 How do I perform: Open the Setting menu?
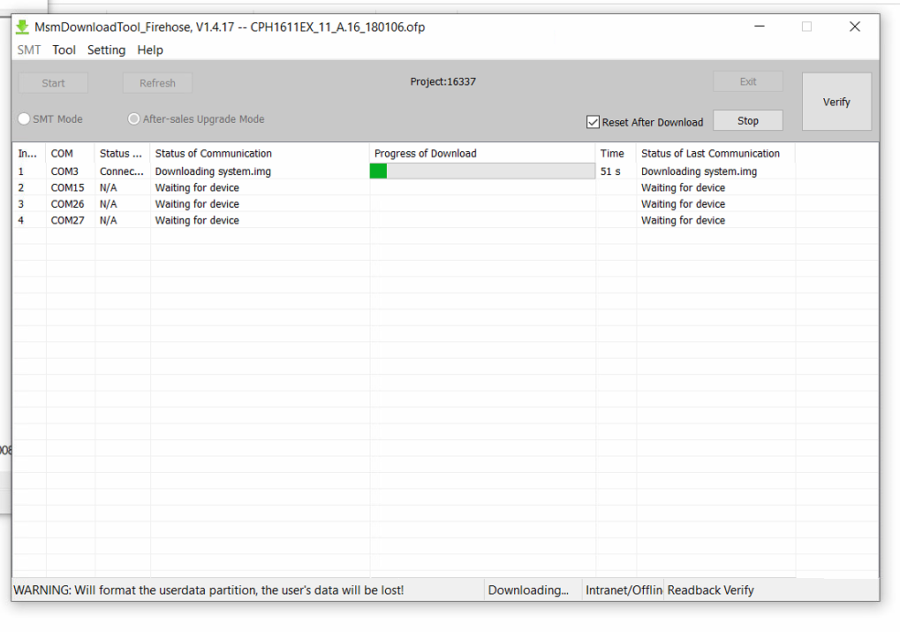click(106, 50)
